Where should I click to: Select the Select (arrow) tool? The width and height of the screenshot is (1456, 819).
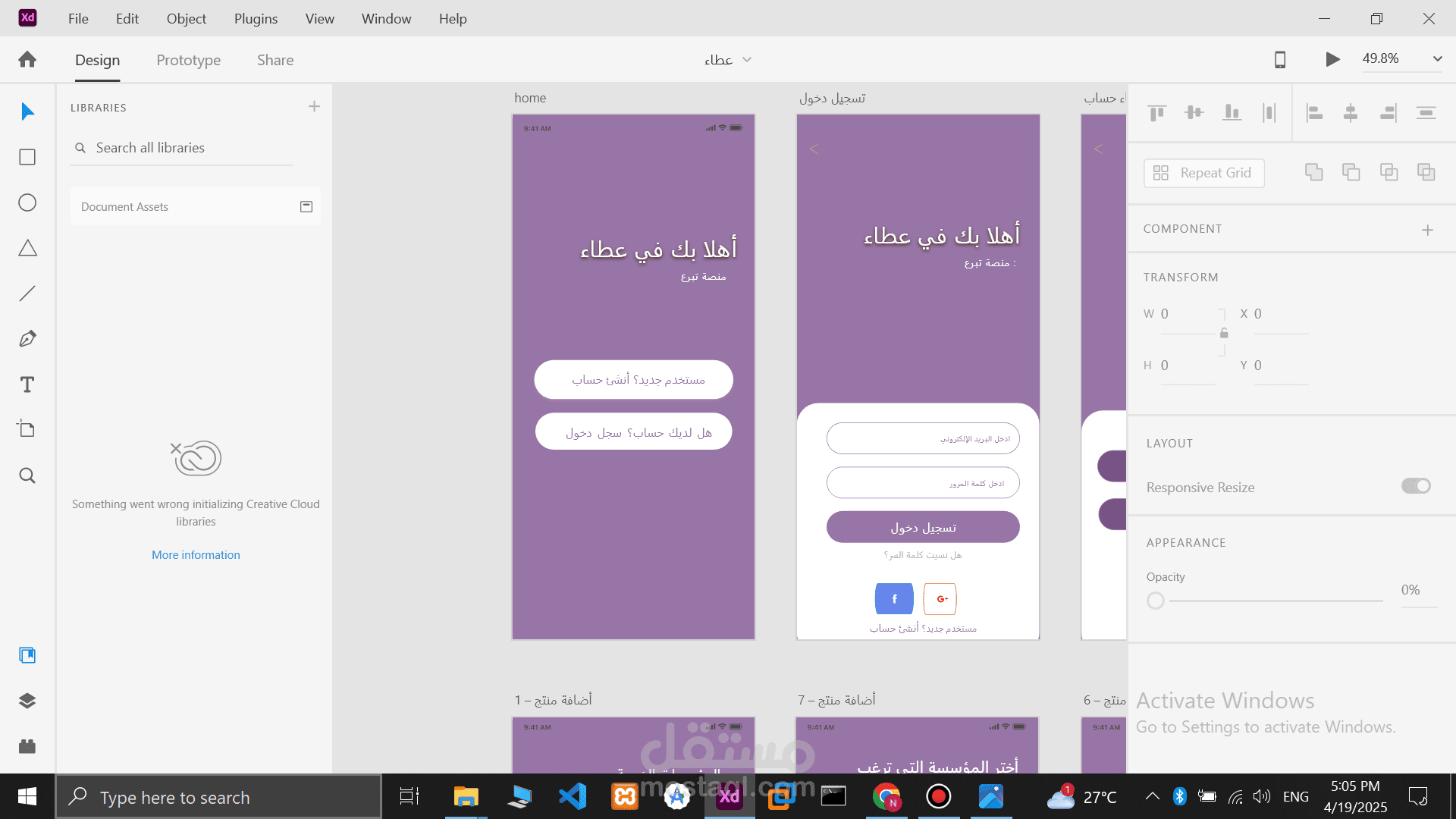click(27, 111)
